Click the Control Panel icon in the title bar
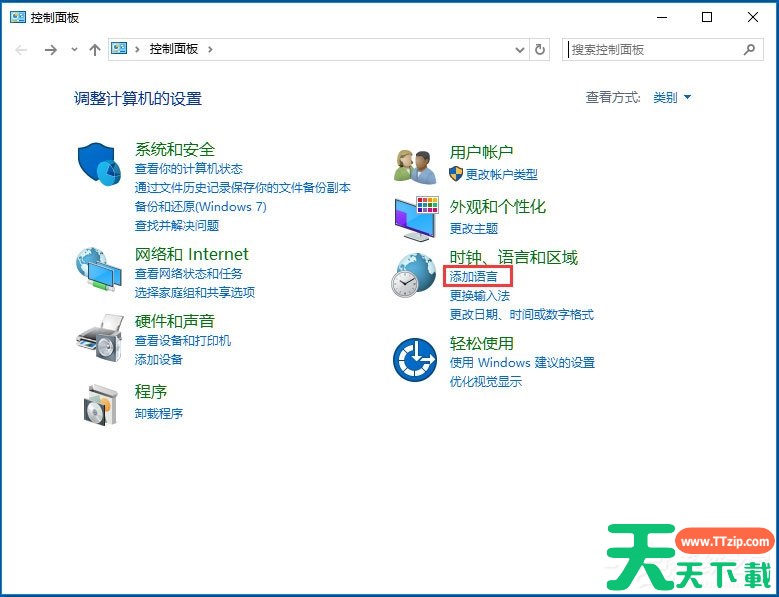This screenshot has width=779, height=597. pos(18,17)
